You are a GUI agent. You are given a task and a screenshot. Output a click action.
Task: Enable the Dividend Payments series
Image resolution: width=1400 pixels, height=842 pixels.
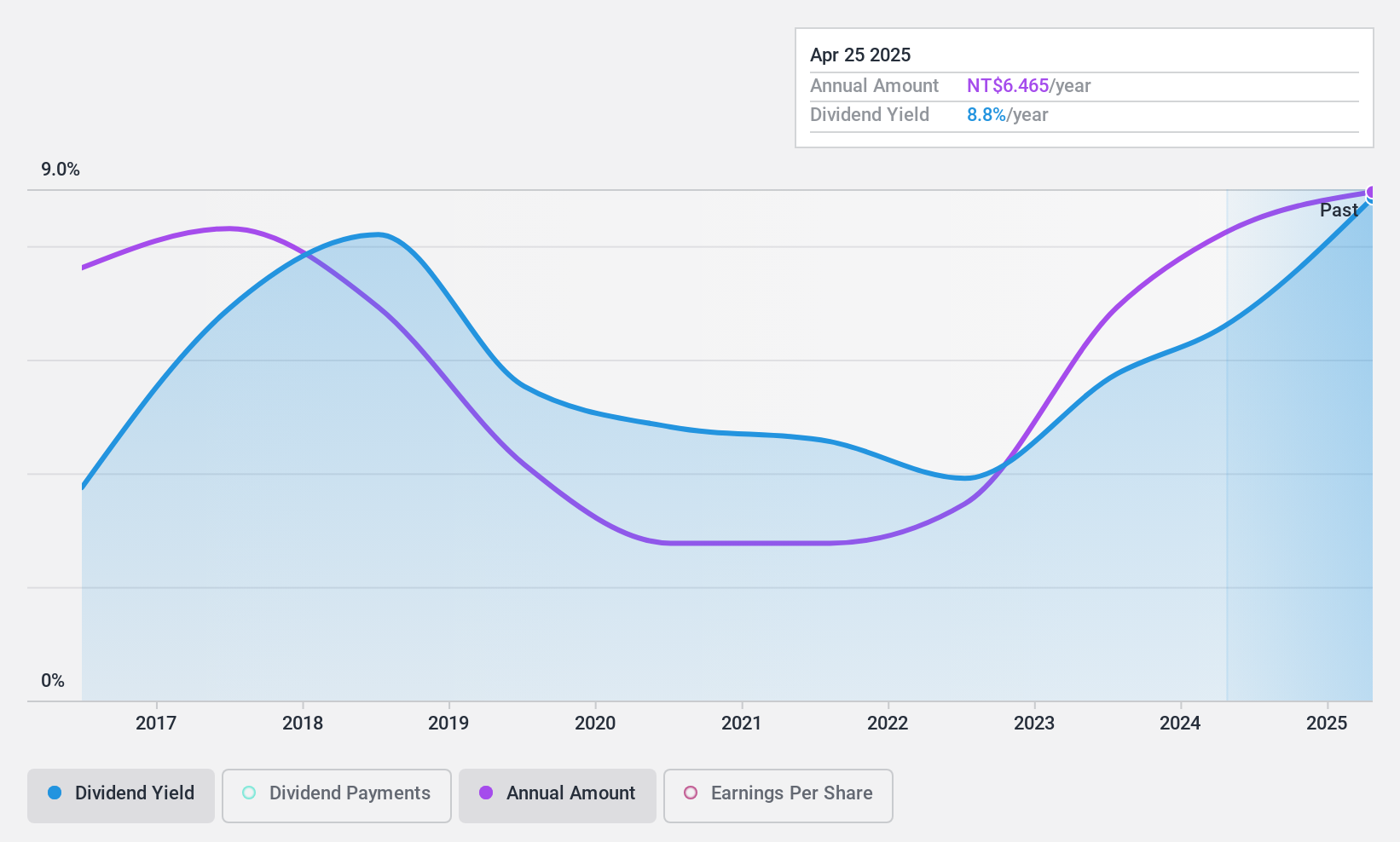(x=337, y=796)
